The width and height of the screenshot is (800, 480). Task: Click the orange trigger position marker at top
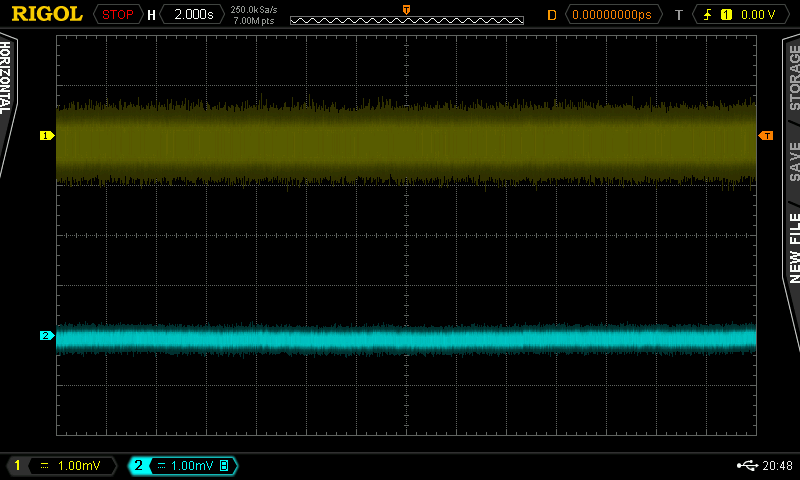tap(406, 8)
